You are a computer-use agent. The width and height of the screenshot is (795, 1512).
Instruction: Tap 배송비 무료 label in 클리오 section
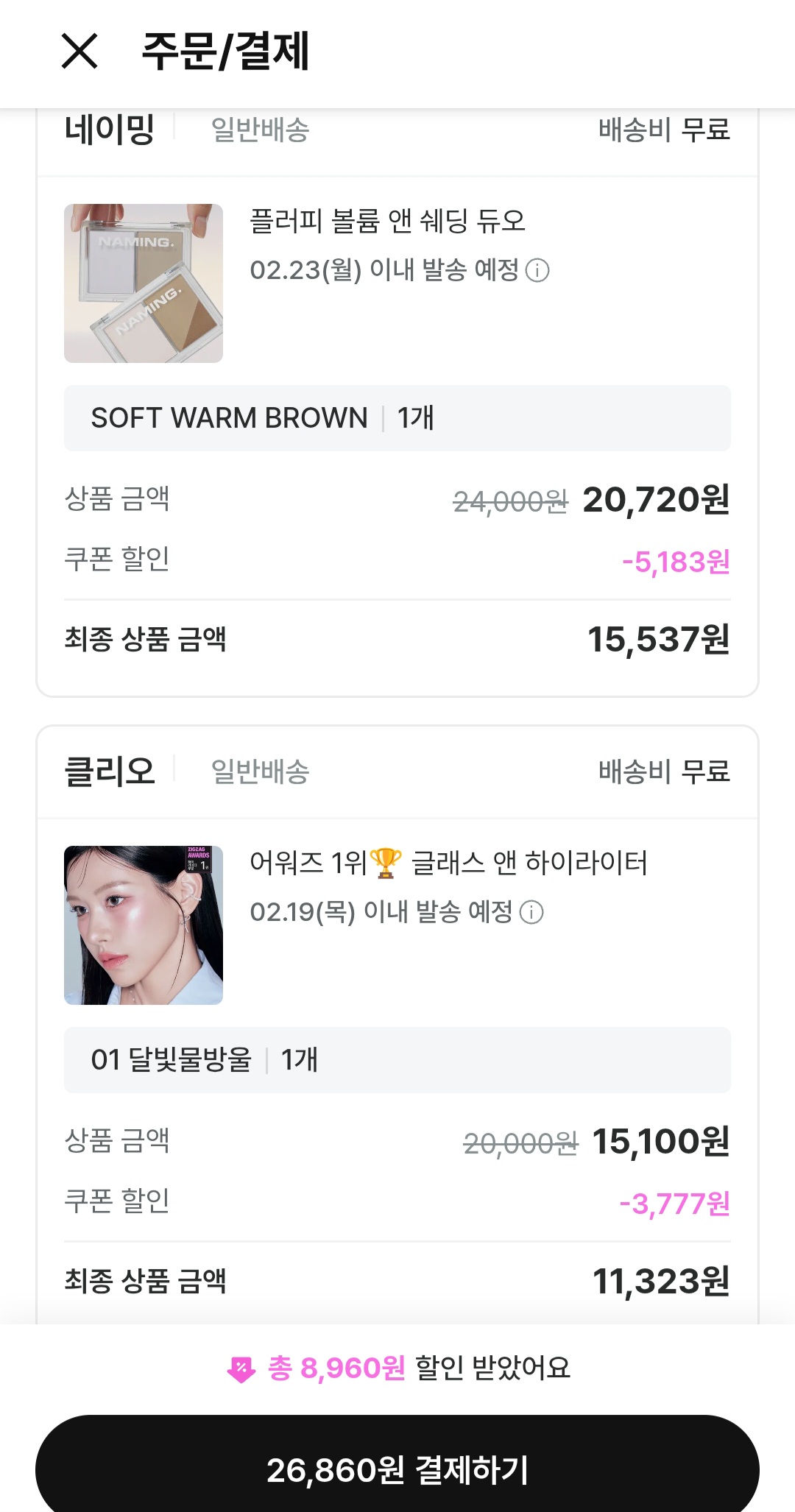664,772
